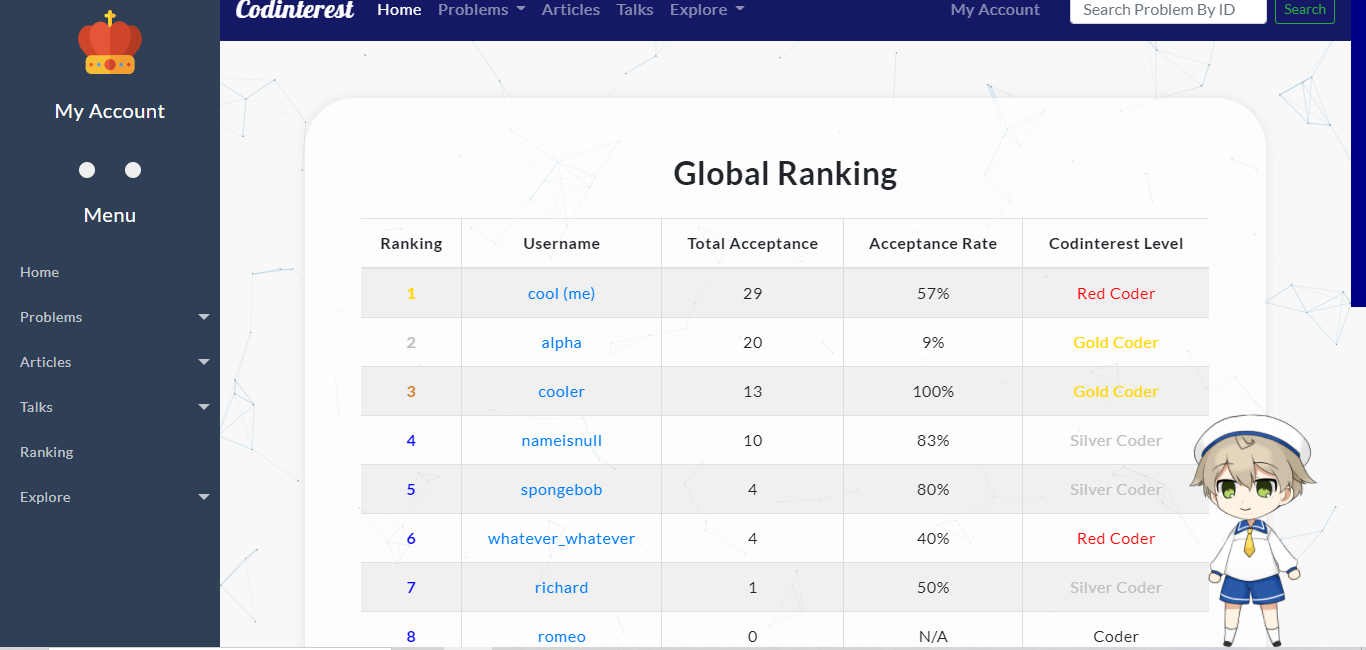The width and height of the screenshot is (1366, 650).
Task: Click the Ranking column header
Action: point(411,243)
